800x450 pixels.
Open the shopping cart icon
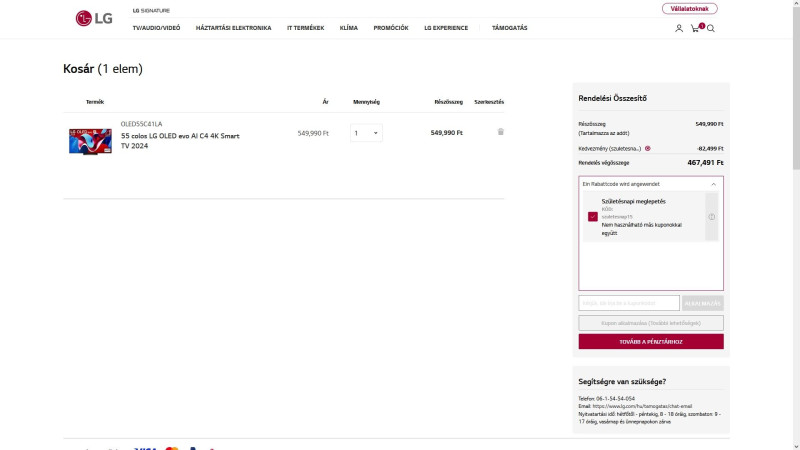pos(695,29)
